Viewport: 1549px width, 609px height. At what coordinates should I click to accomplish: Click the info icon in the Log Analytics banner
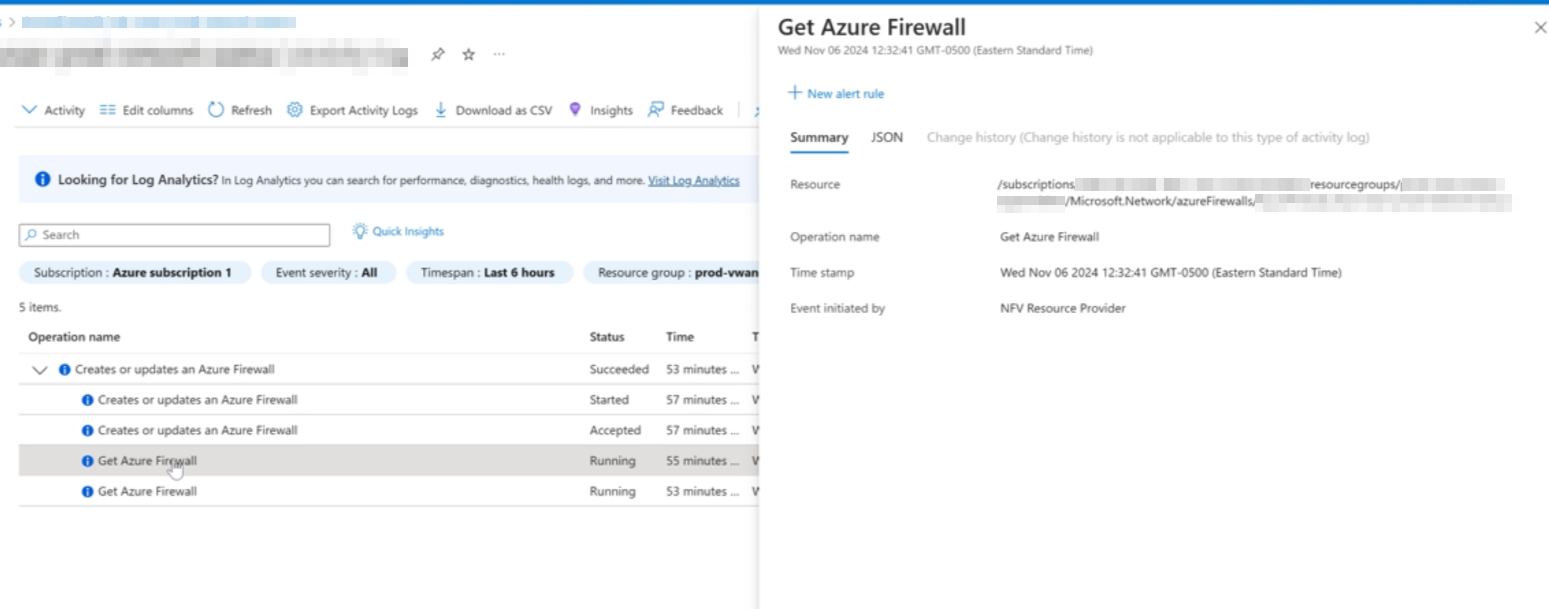tap(43, 180)
